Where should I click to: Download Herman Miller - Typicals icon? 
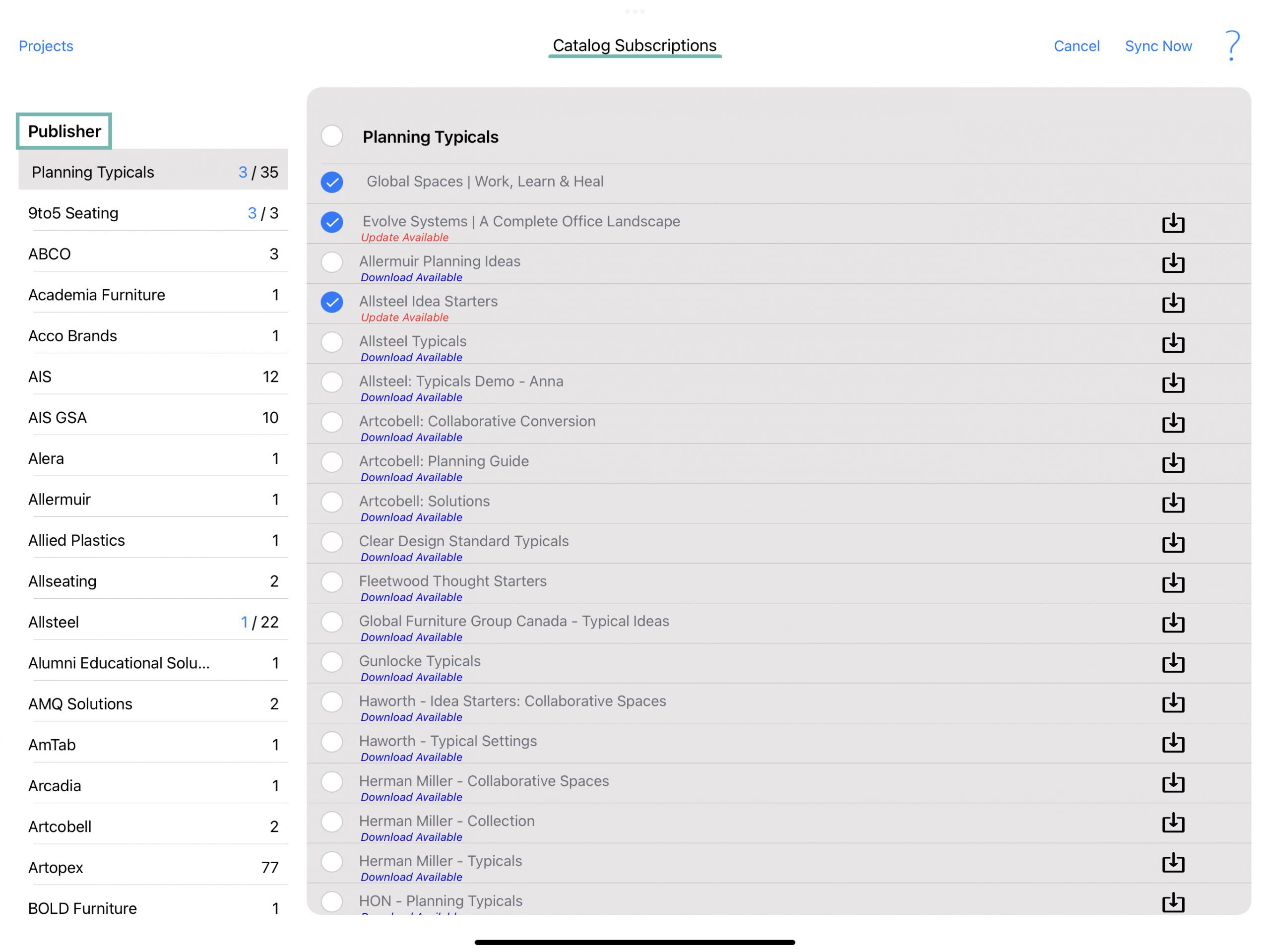pyautogui.click(x=1173, y=863)
